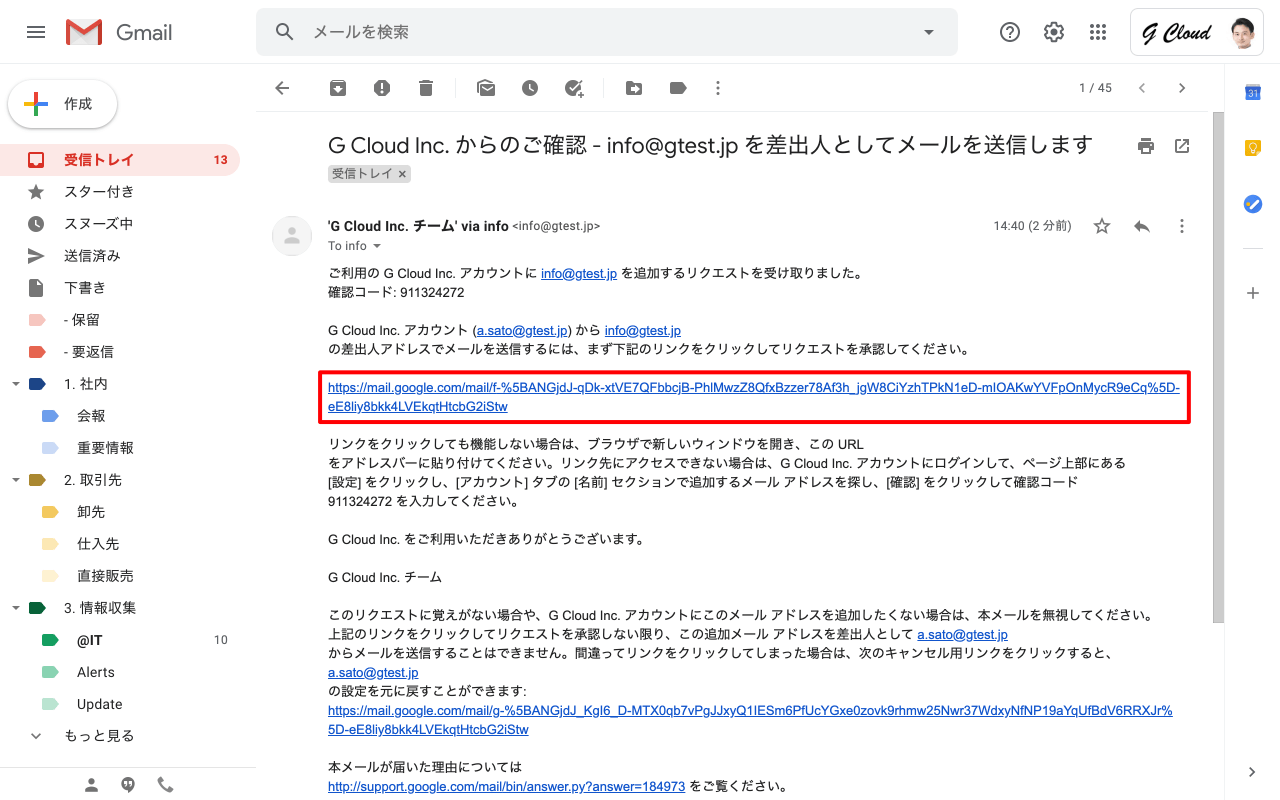Remove the 受信トレイ label chip
The image size is (1280, 800).
click(402, 174)
